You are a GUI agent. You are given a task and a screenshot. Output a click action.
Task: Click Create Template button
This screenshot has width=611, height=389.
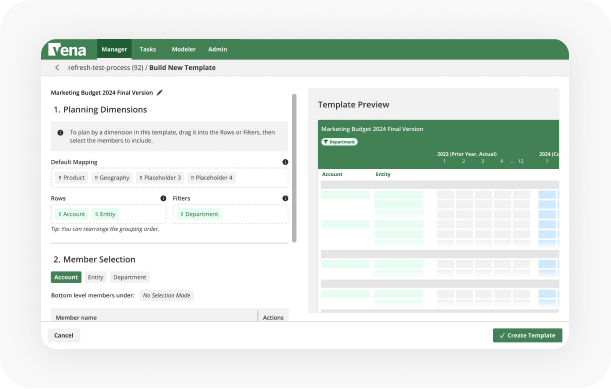(528, 335)
